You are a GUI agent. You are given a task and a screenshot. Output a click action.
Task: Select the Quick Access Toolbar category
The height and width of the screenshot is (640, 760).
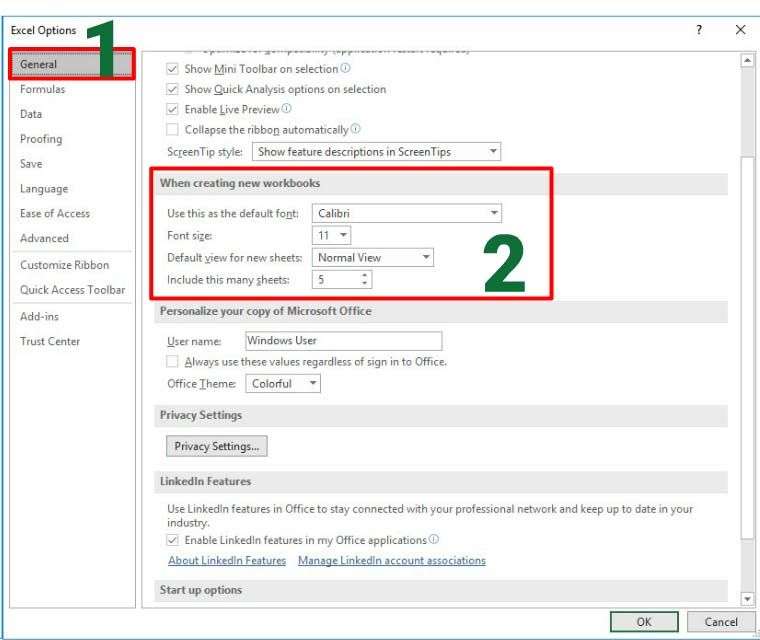pos(72,289)
